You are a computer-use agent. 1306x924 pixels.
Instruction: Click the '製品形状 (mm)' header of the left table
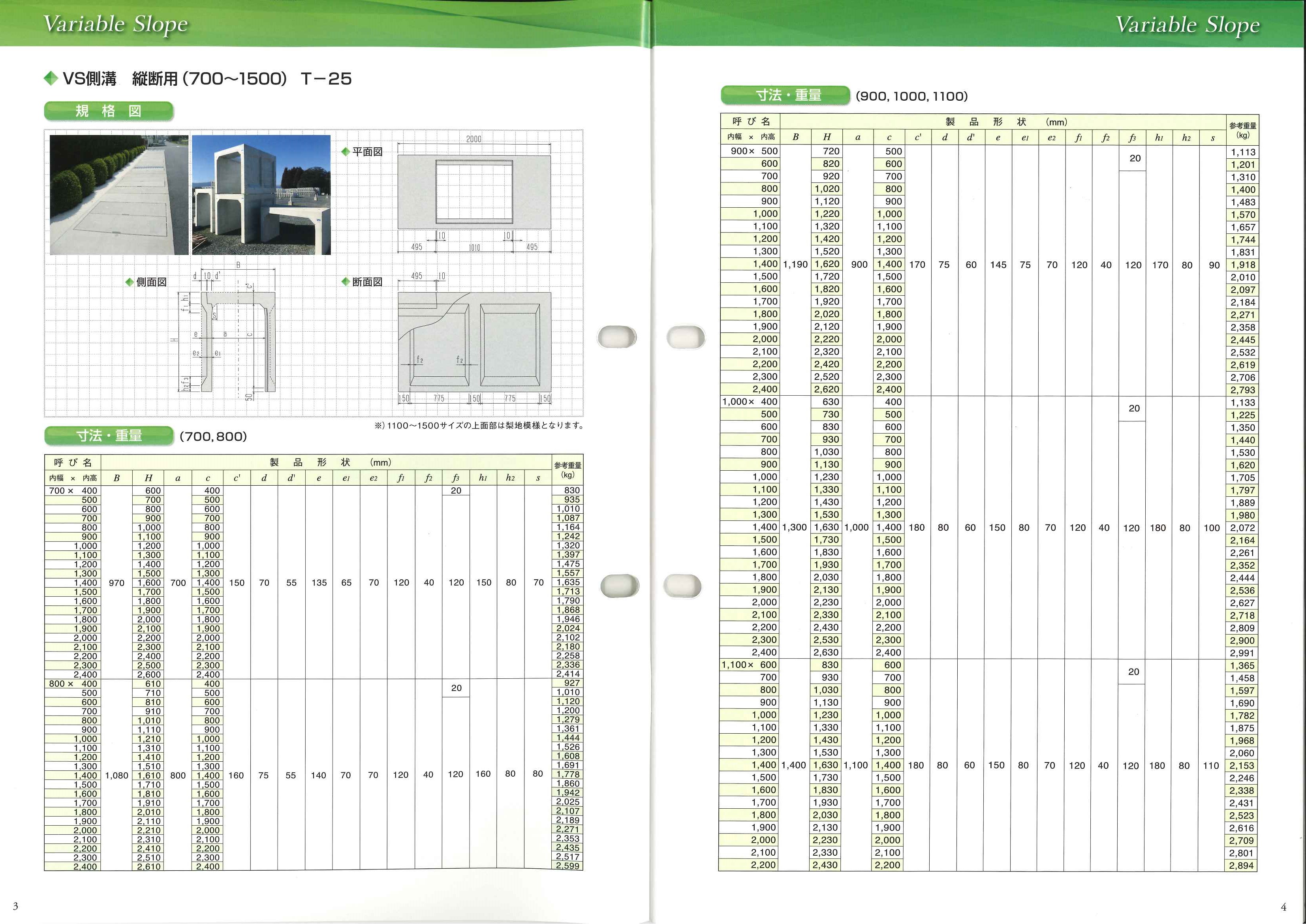point(330,462)
